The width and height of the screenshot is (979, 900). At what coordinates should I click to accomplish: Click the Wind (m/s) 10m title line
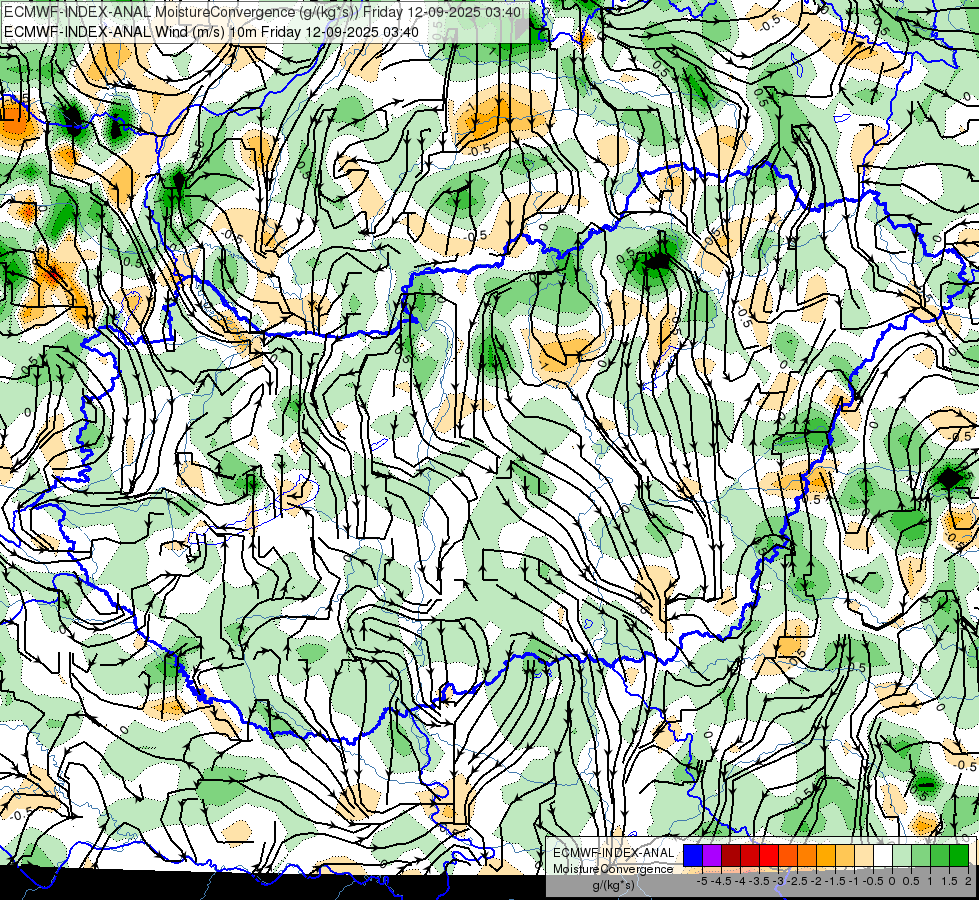[x=211, y=31]
